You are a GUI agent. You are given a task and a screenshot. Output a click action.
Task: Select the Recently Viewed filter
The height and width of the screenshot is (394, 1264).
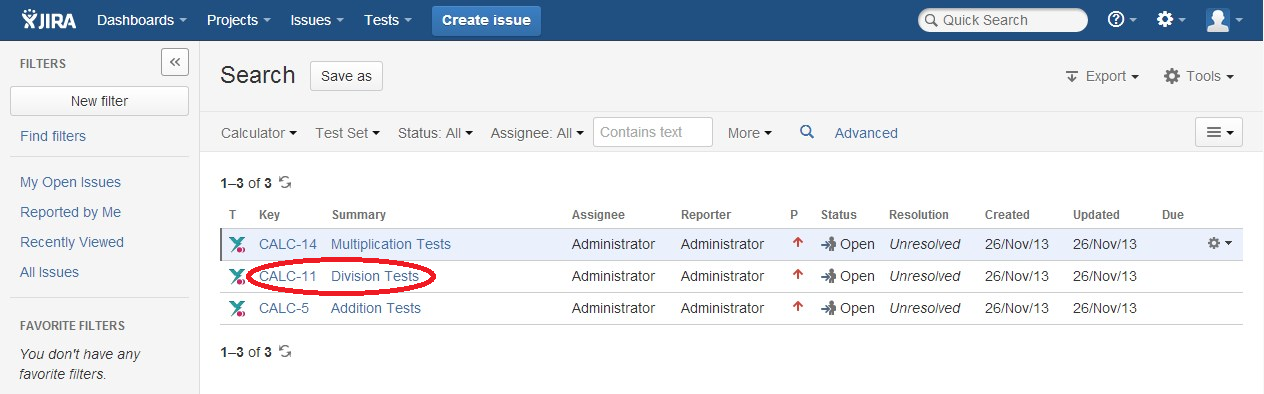pyautogui.click(x=72, y=242)
